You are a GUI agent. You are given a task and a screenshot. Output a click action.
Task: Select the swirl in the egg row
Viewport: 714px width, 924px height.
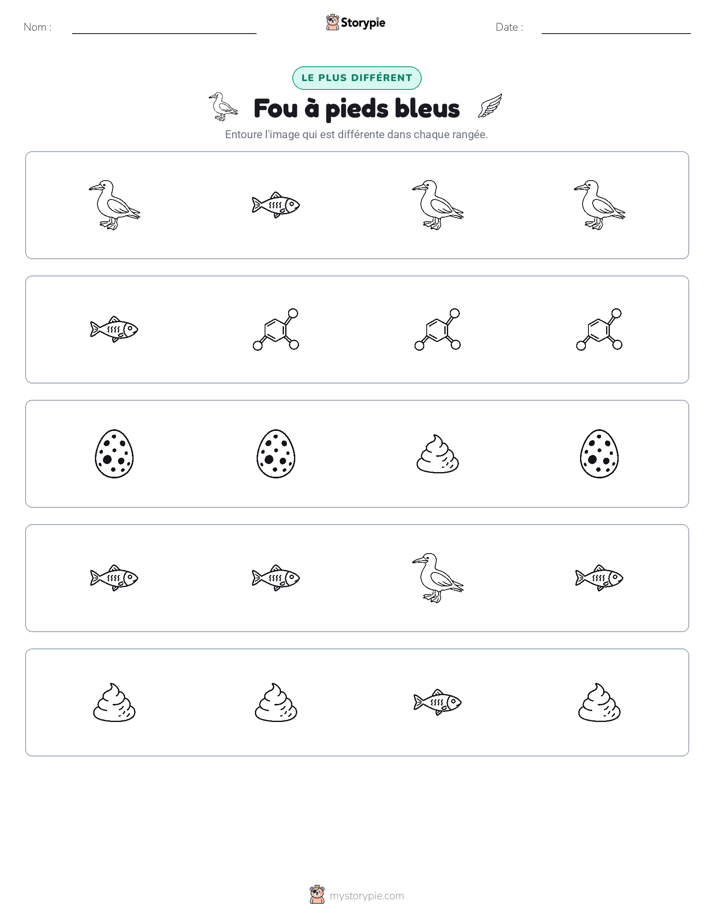438,454
